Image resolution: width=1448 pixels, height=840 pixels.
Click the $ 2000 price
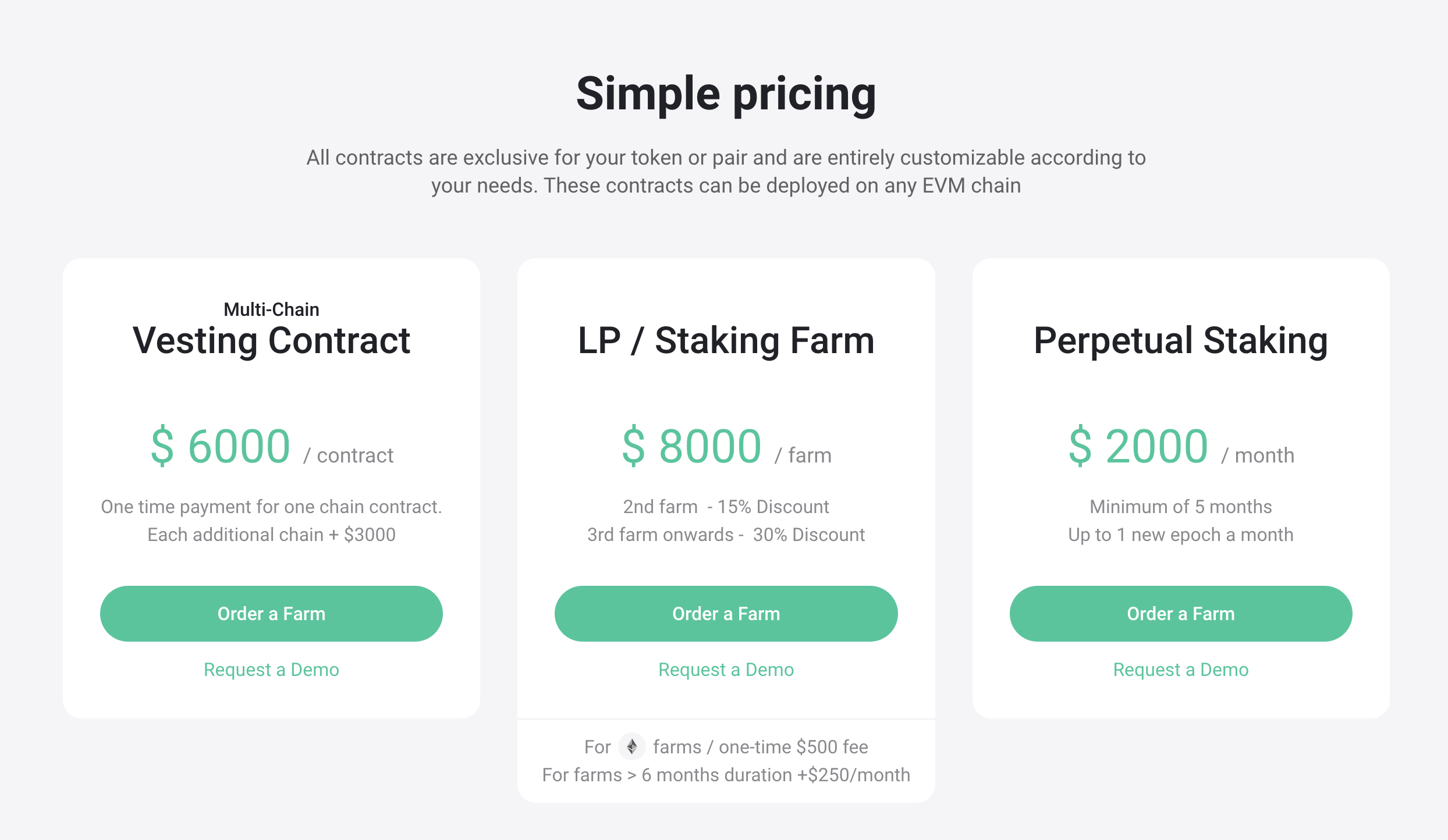[1138, 446]
